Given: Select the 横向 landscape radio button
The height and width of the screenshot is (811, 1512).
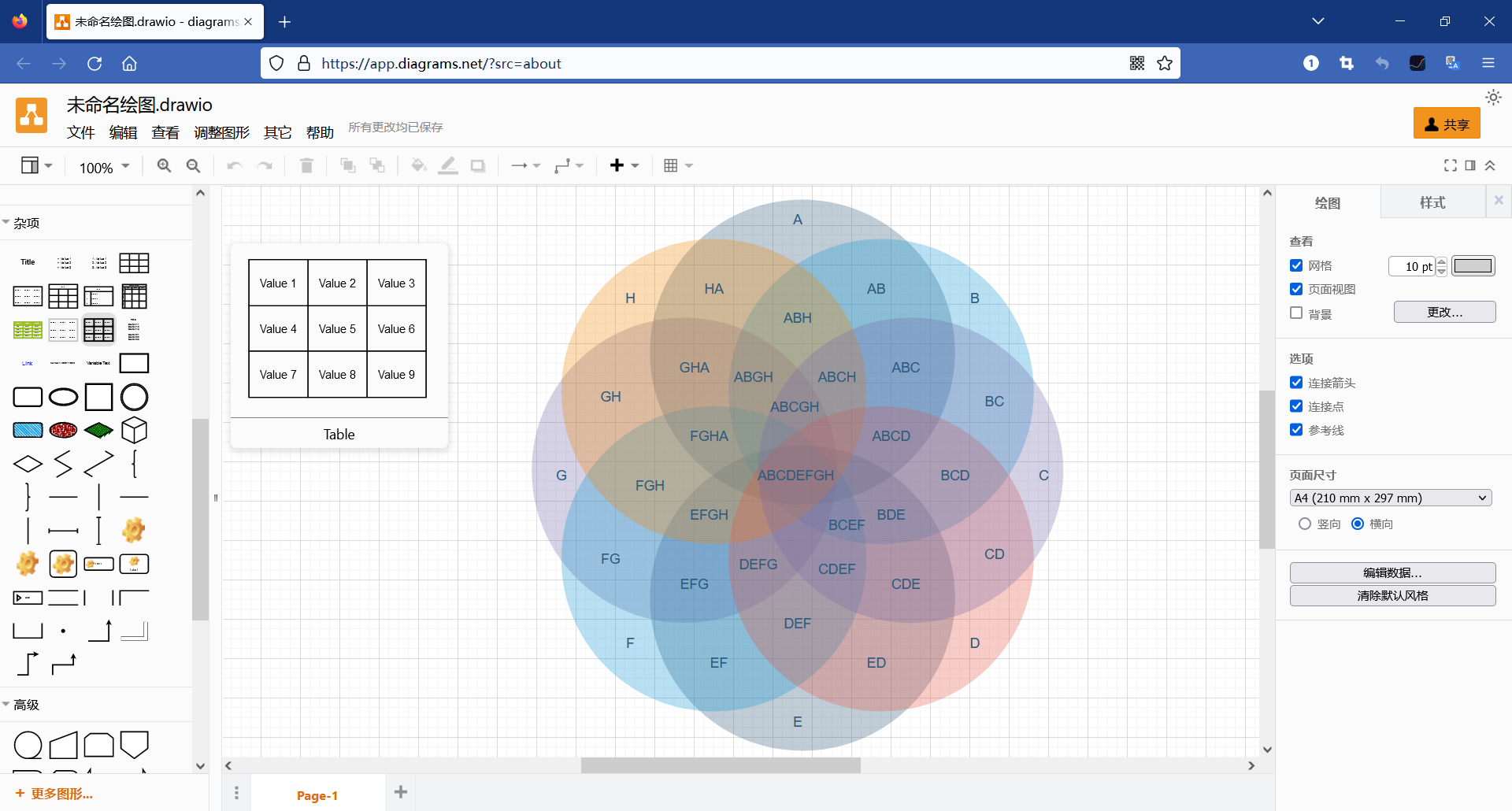Looking at the screenshot, I should tap(1358, 524).
